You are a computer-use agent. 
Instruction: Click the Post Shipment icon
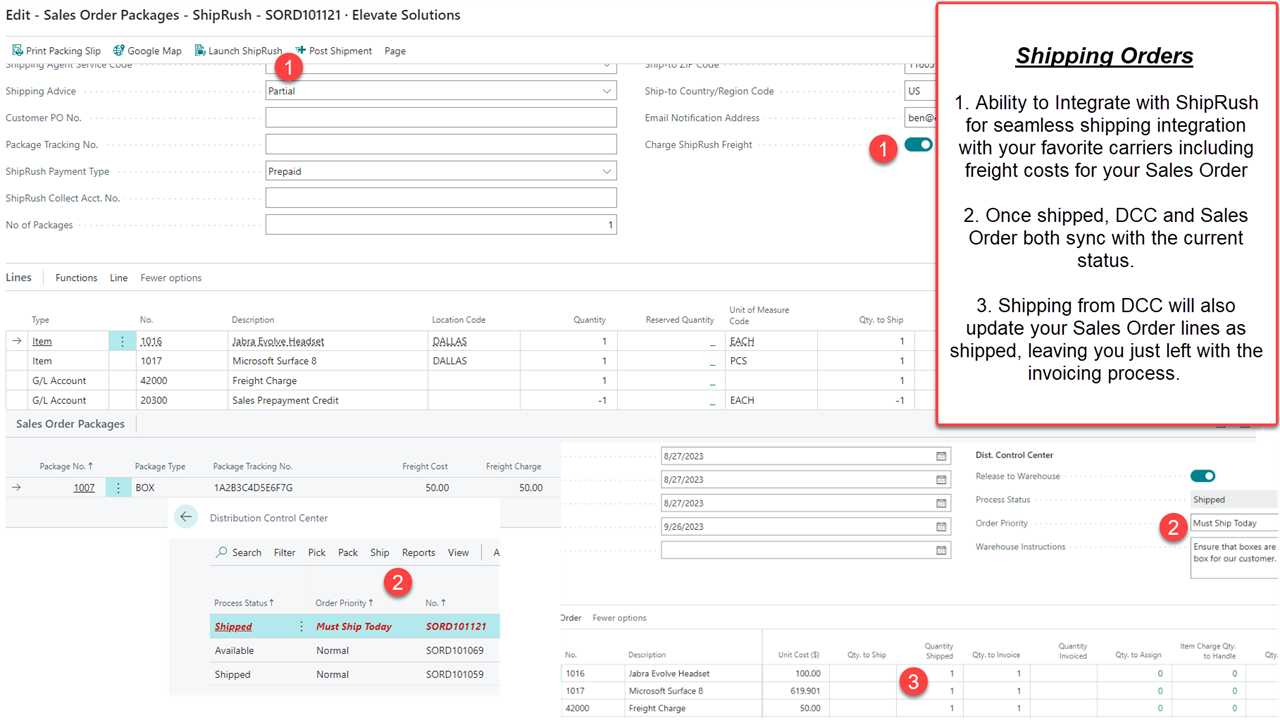pyautogui.click(x=301, y=51)
